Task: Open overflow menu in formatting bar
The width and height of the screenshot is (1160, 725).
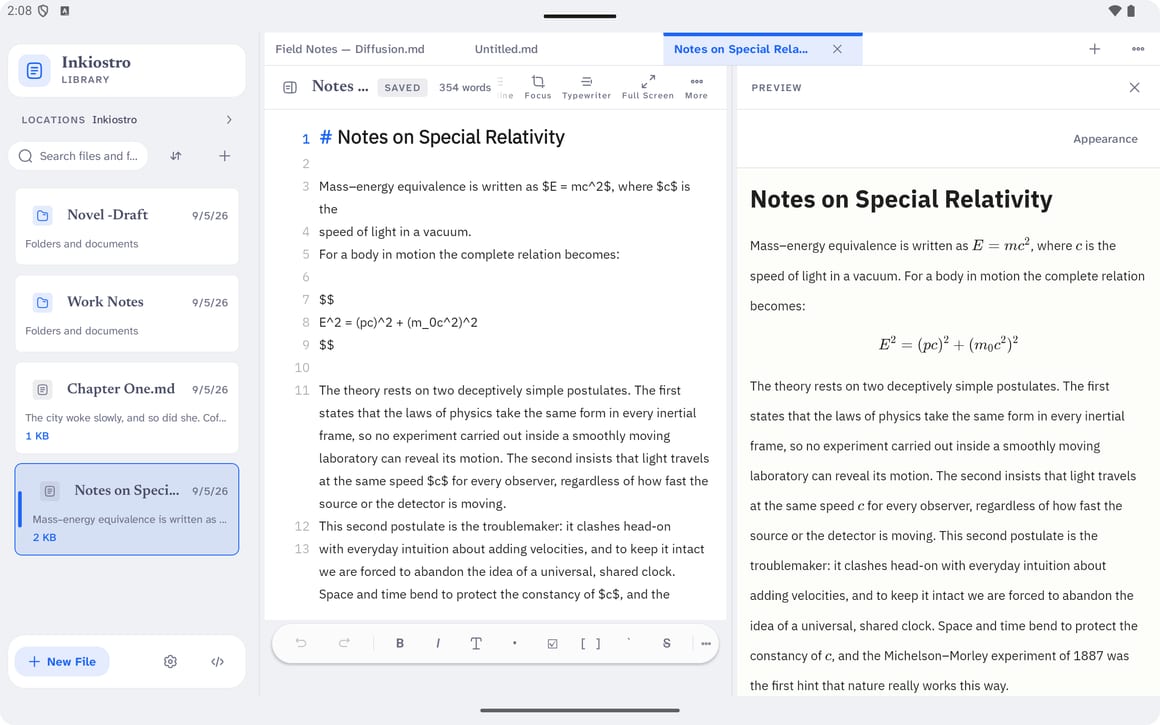Action: click(706, 643)
